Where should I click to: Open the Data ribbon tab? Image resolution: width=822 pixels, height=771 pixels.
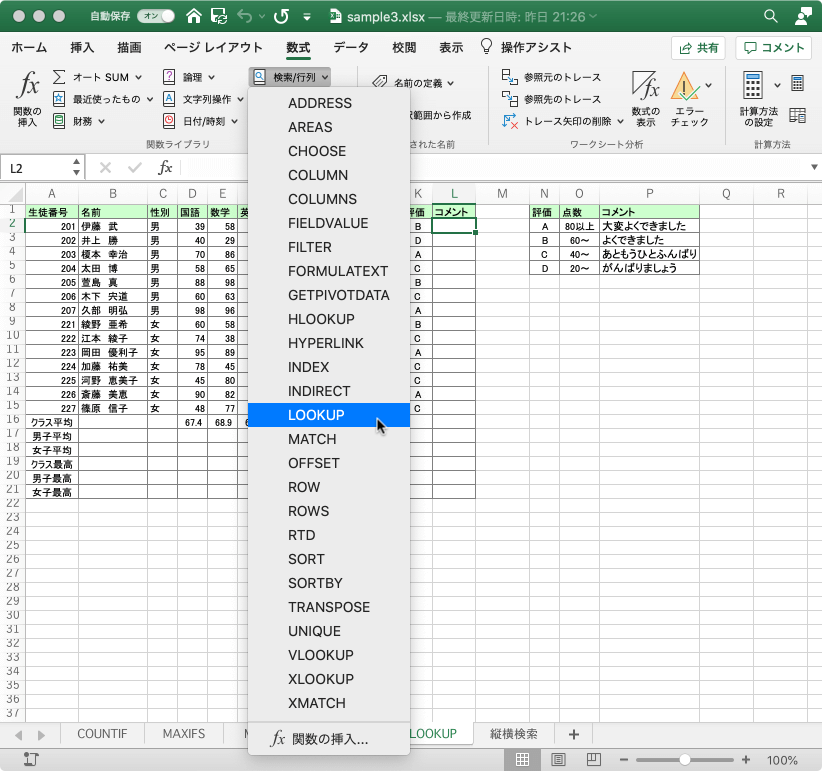(351, 48)
